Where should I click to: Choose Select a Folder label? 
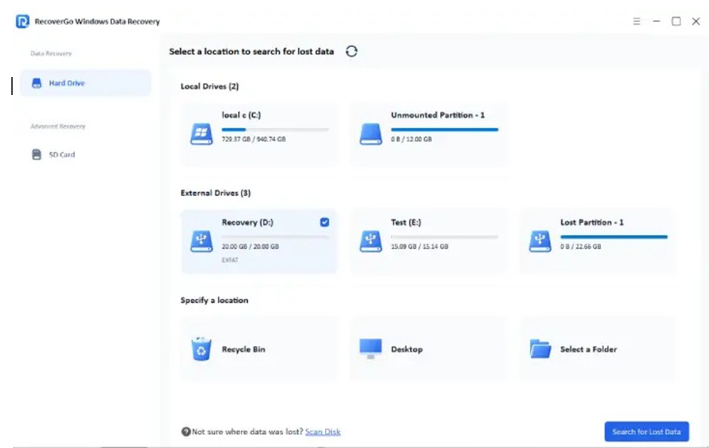point(588,349)
